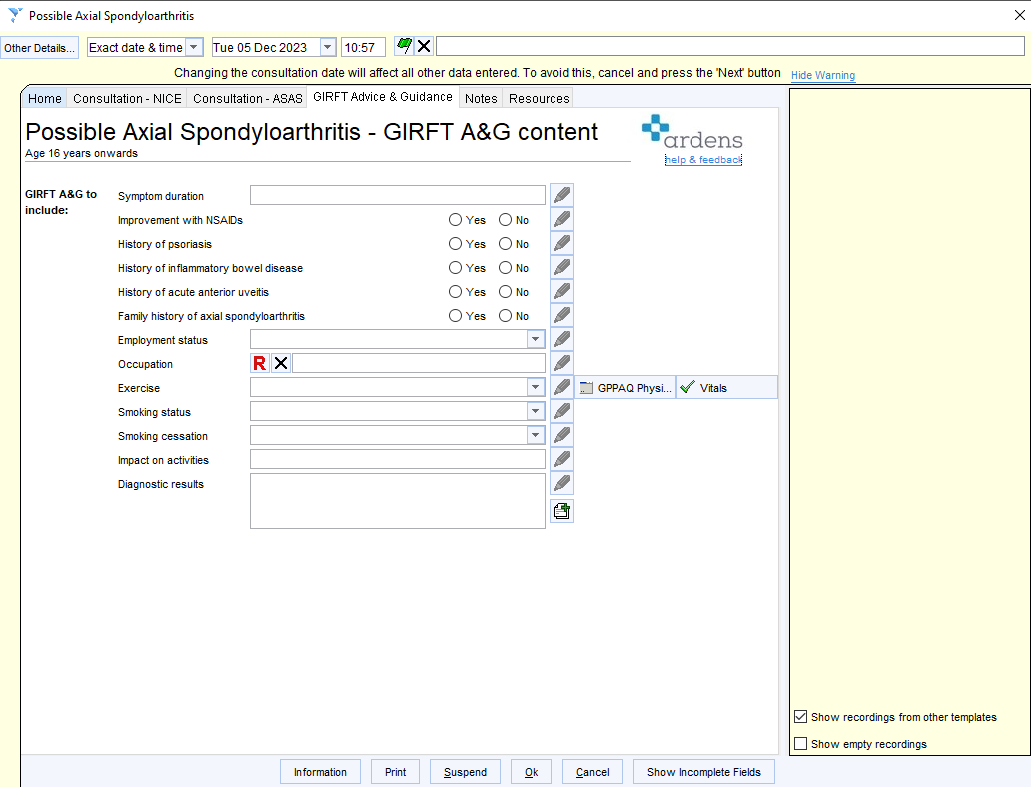Click the Hide Warning link
Viewport: 1031px width, 787px height.
point(823,75)
